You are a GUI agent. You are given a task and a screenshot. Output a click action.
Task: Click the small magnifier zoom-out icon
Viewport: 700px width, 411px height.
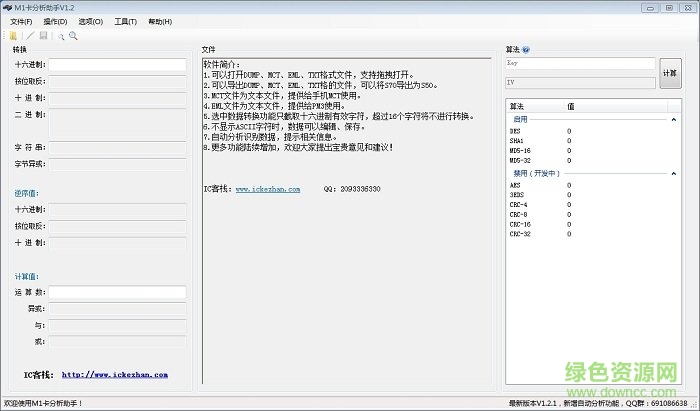point(60,36)
